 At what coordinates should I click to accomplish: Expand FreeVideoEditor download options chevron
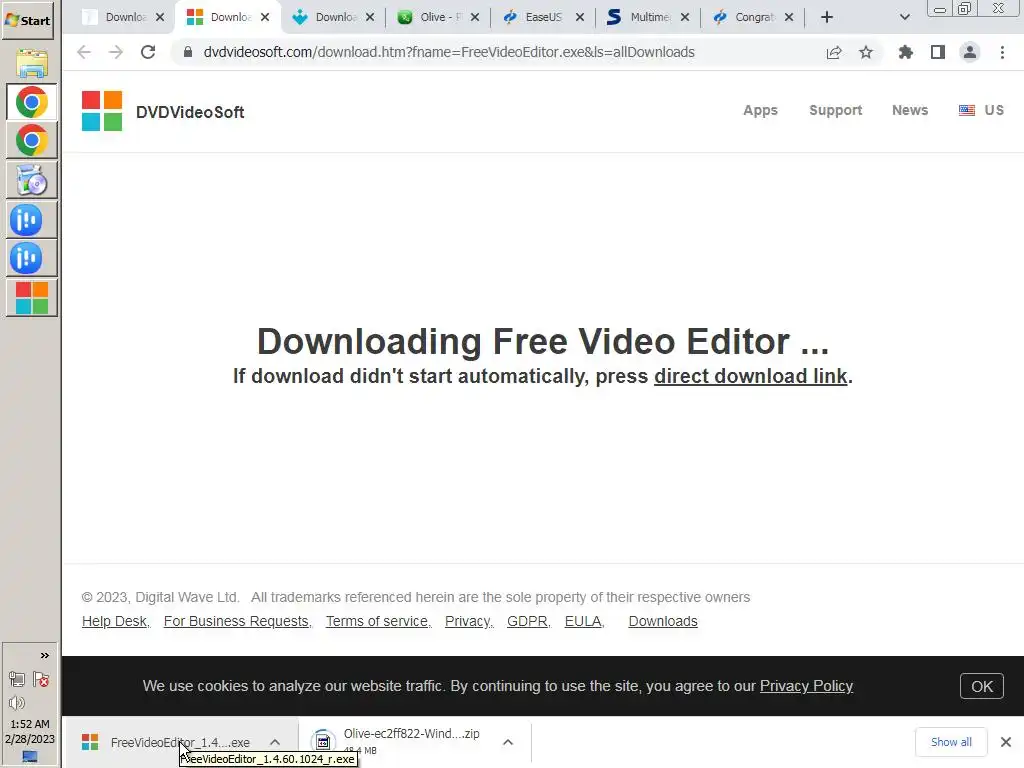point(275,743)
